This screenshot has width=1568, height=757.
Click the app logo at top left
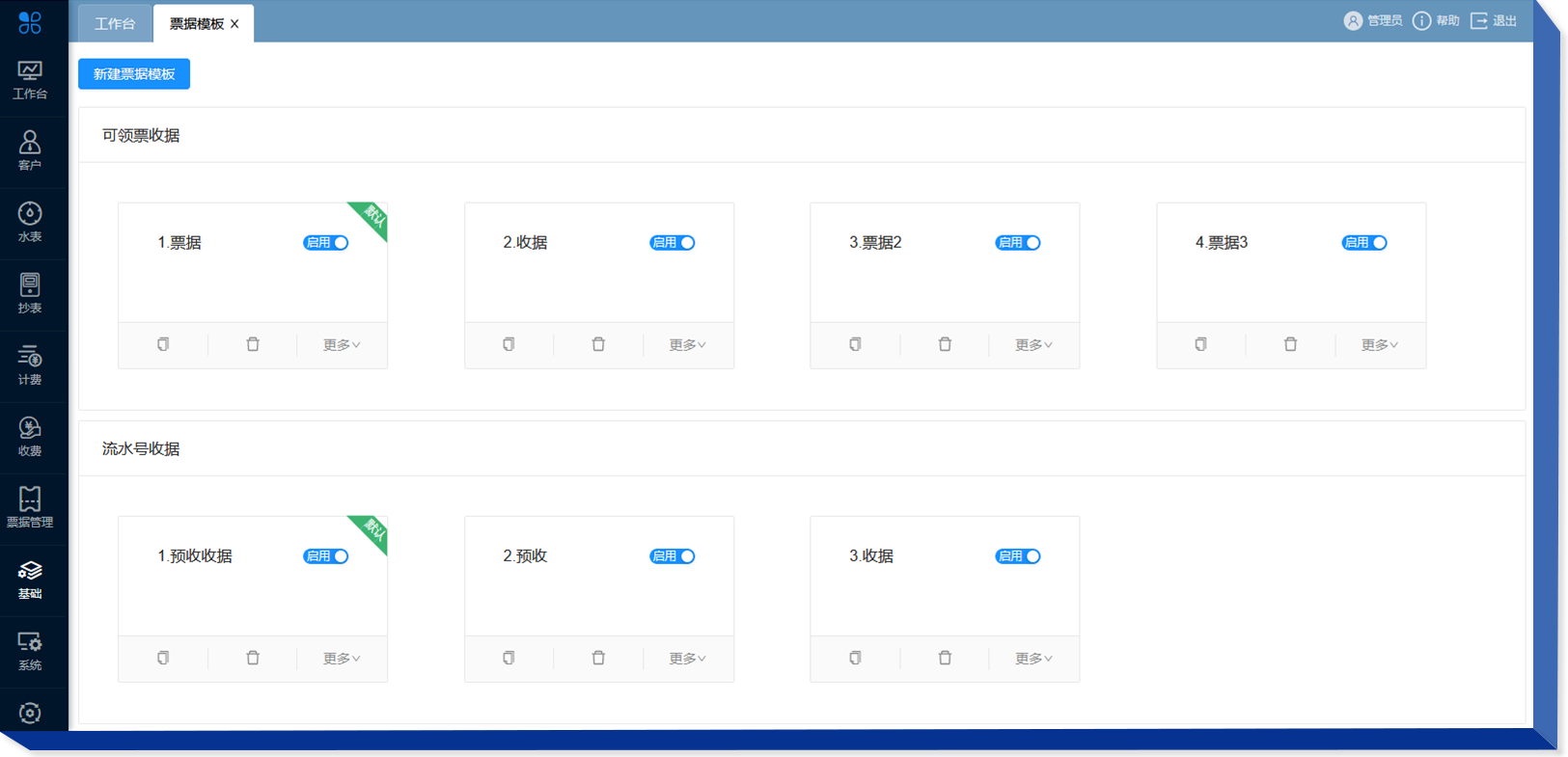[x=30, y=21]
